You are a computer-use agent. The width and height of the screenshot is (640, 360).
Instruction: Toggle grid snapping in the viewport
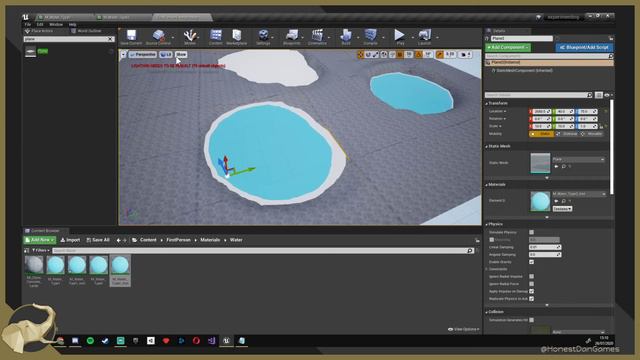pyautogui.click(x=400, y=54)
